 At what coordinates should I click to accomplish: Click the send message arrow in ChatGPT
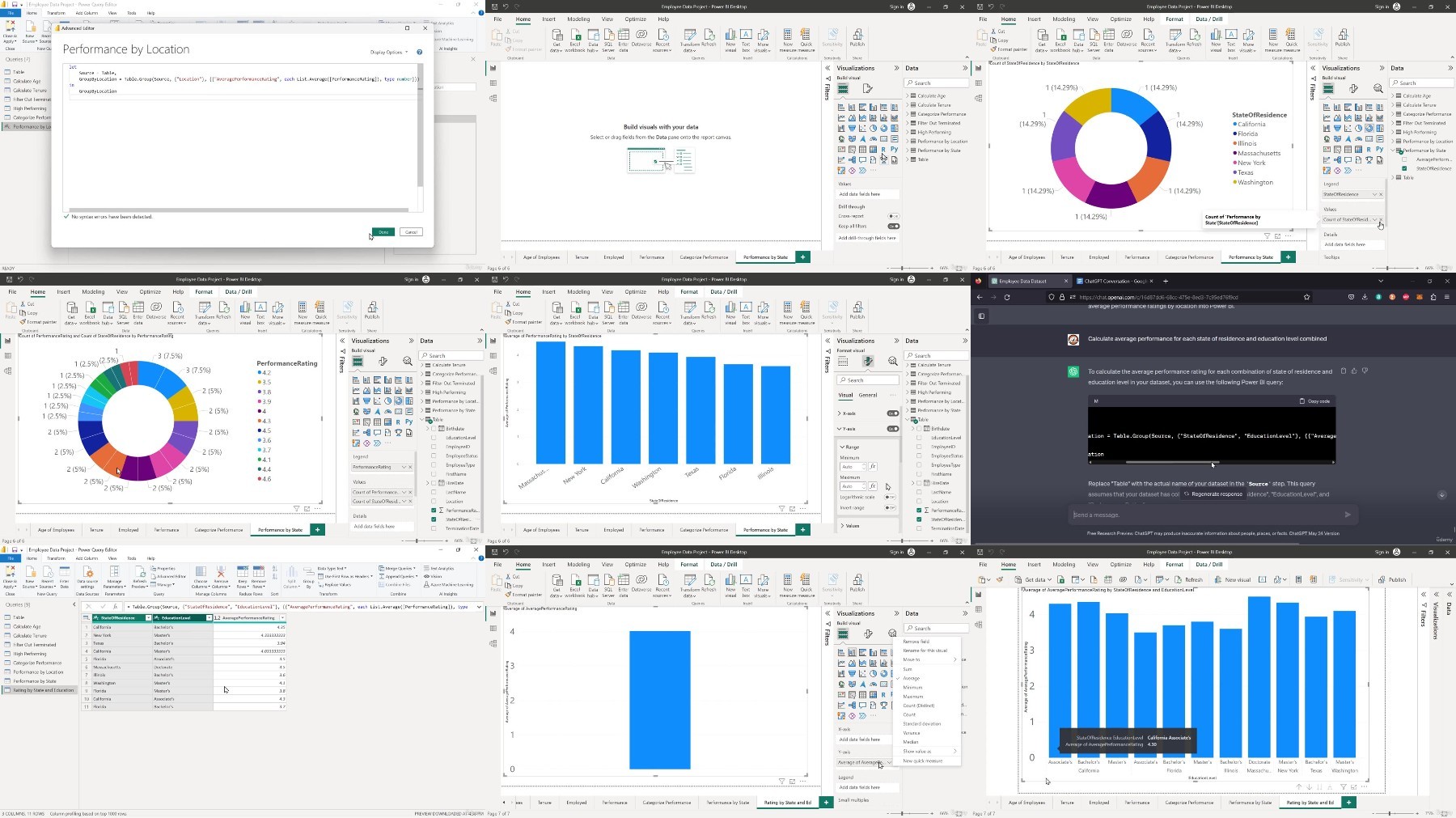coord(1348,515)
